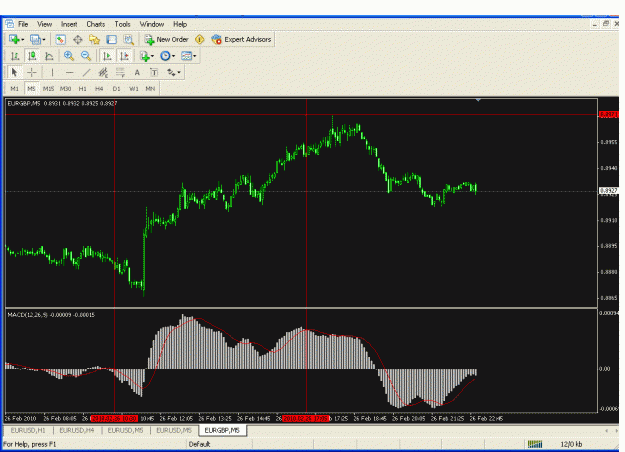The width and height of the screenshot is (625, 452).
Task: Open the Navigator folder-star icon
Action: coord(94,39)
